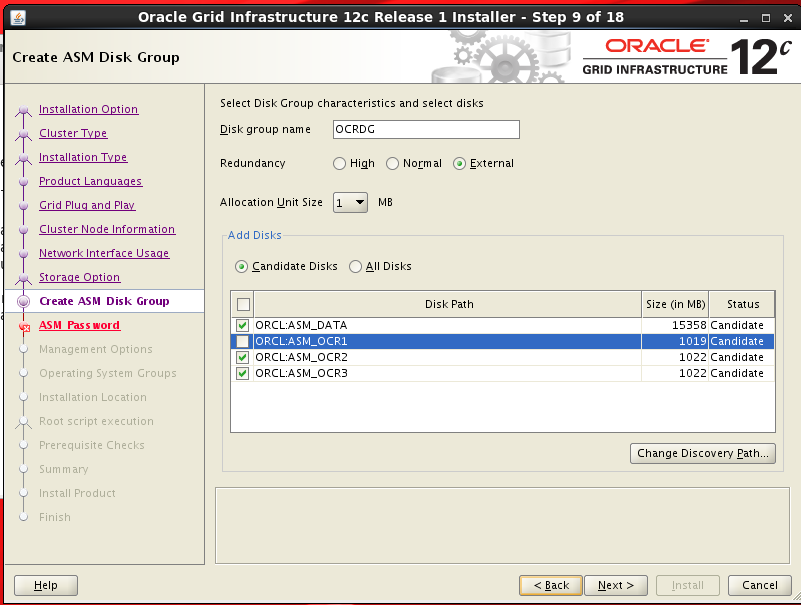Go to Grid Plug and Play step
The width and height of the screenshot is (801, 605).
coord(87,205)
